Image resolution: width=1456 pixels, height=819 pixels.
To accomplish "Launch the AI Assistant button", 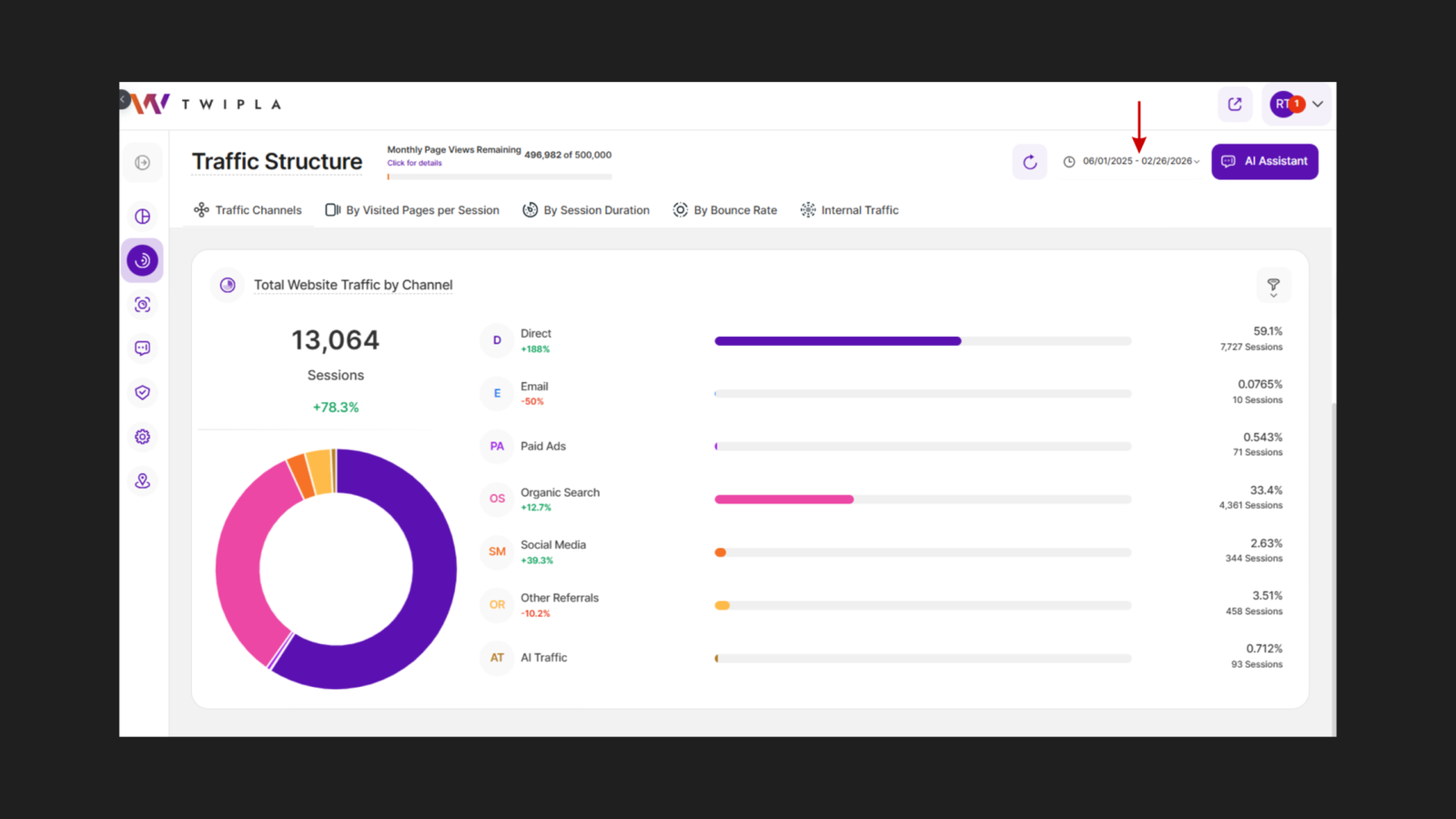I will (1264, 162).
